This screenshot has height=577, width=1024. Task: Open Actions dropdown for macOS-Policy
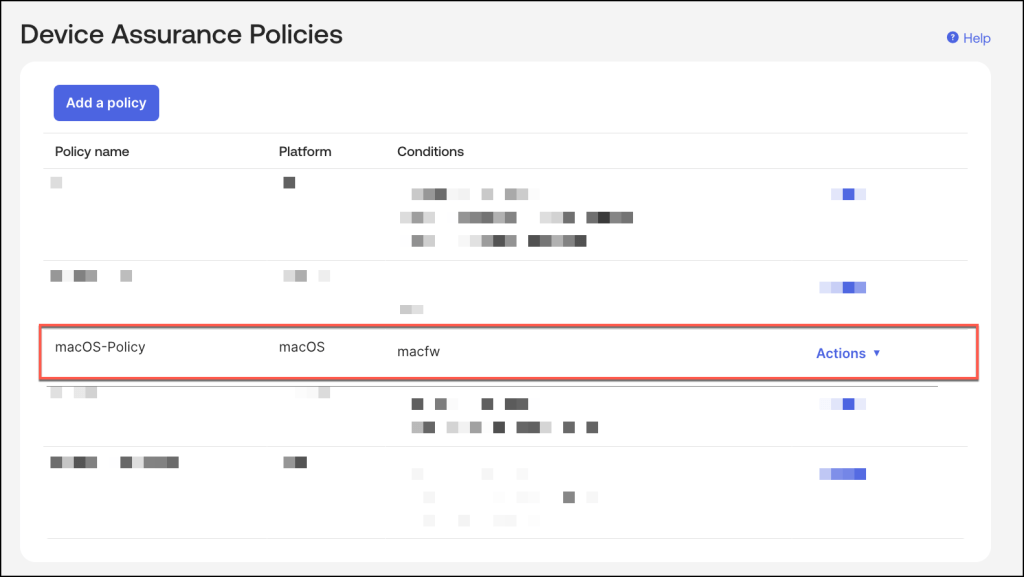pos(841,353)
